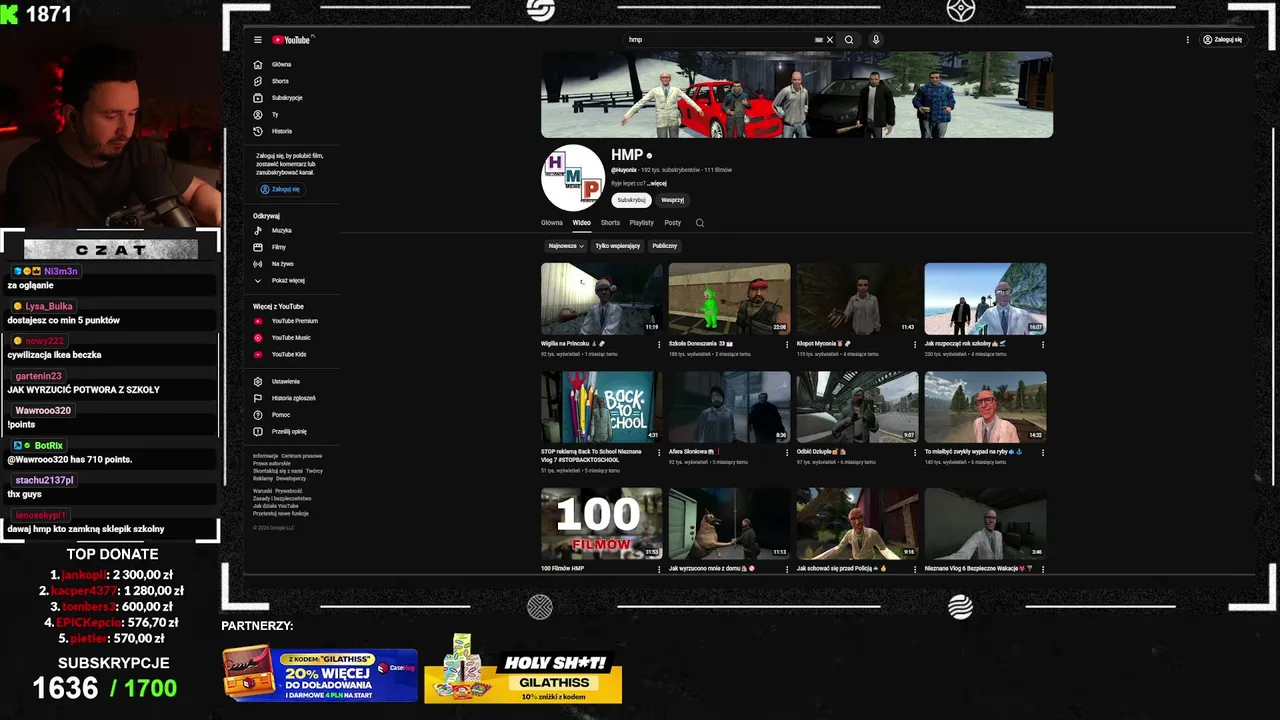
Task: Click the YouTube logo
Action: (292, 40)
